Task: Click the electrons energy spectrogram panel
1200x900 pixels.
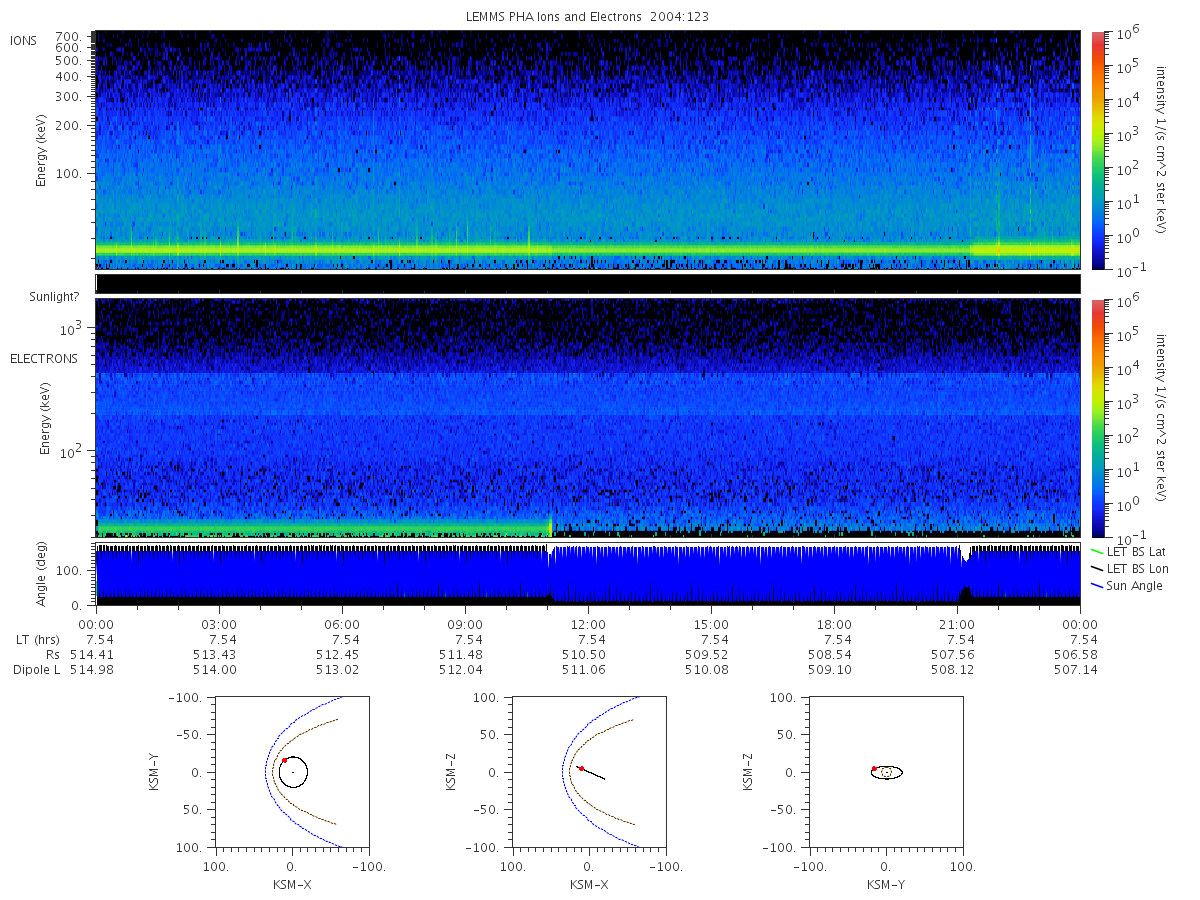Action: (588, 418)
